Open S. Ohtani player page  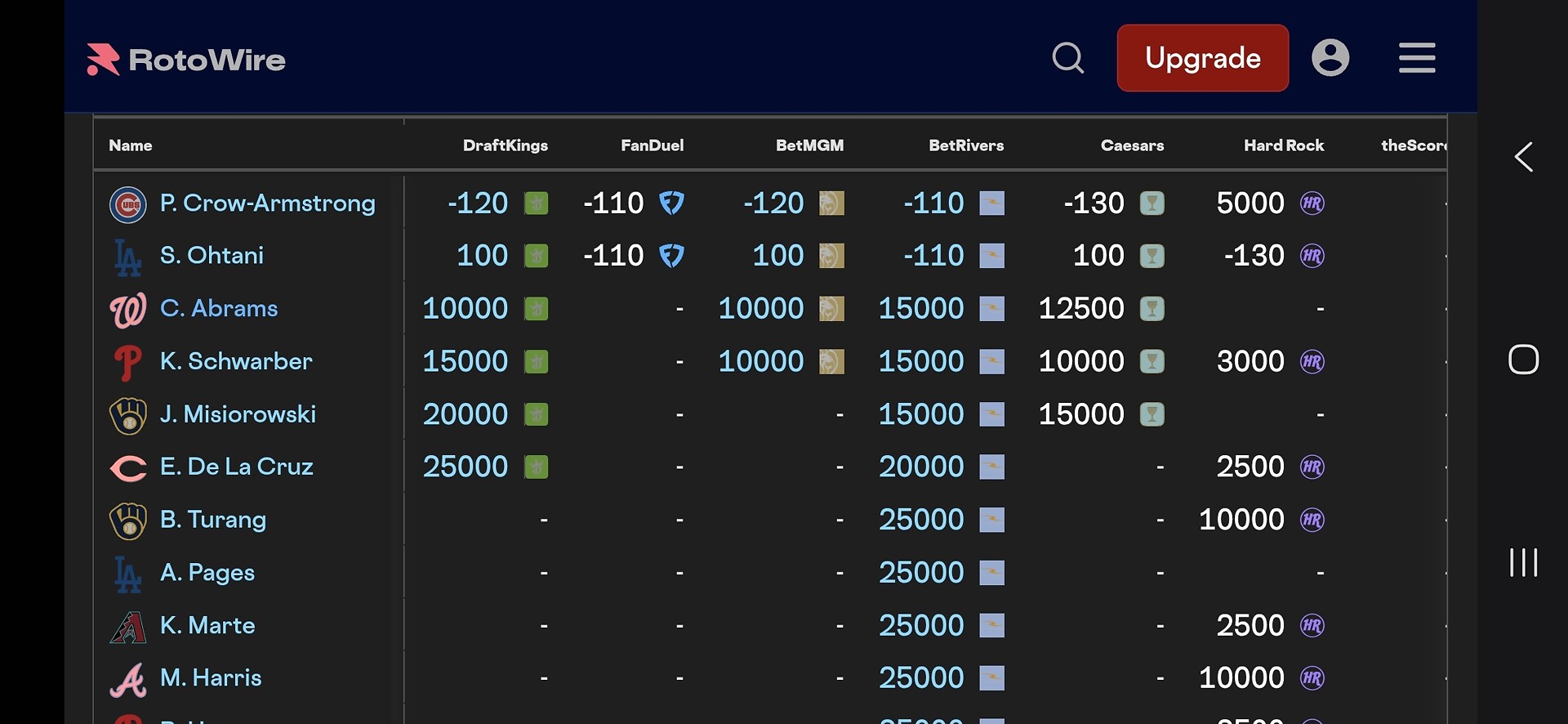212,256
